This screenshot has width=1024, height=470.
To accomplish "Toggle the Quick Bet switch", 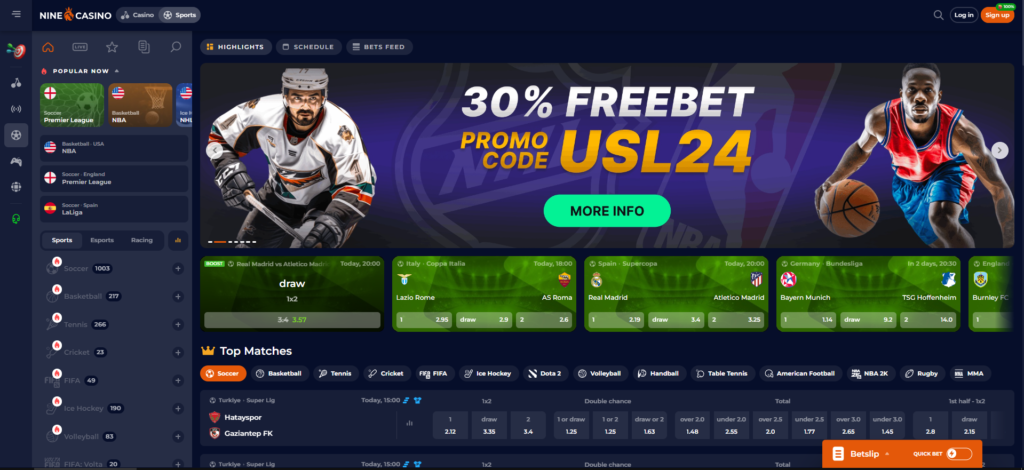I will 958,454.
